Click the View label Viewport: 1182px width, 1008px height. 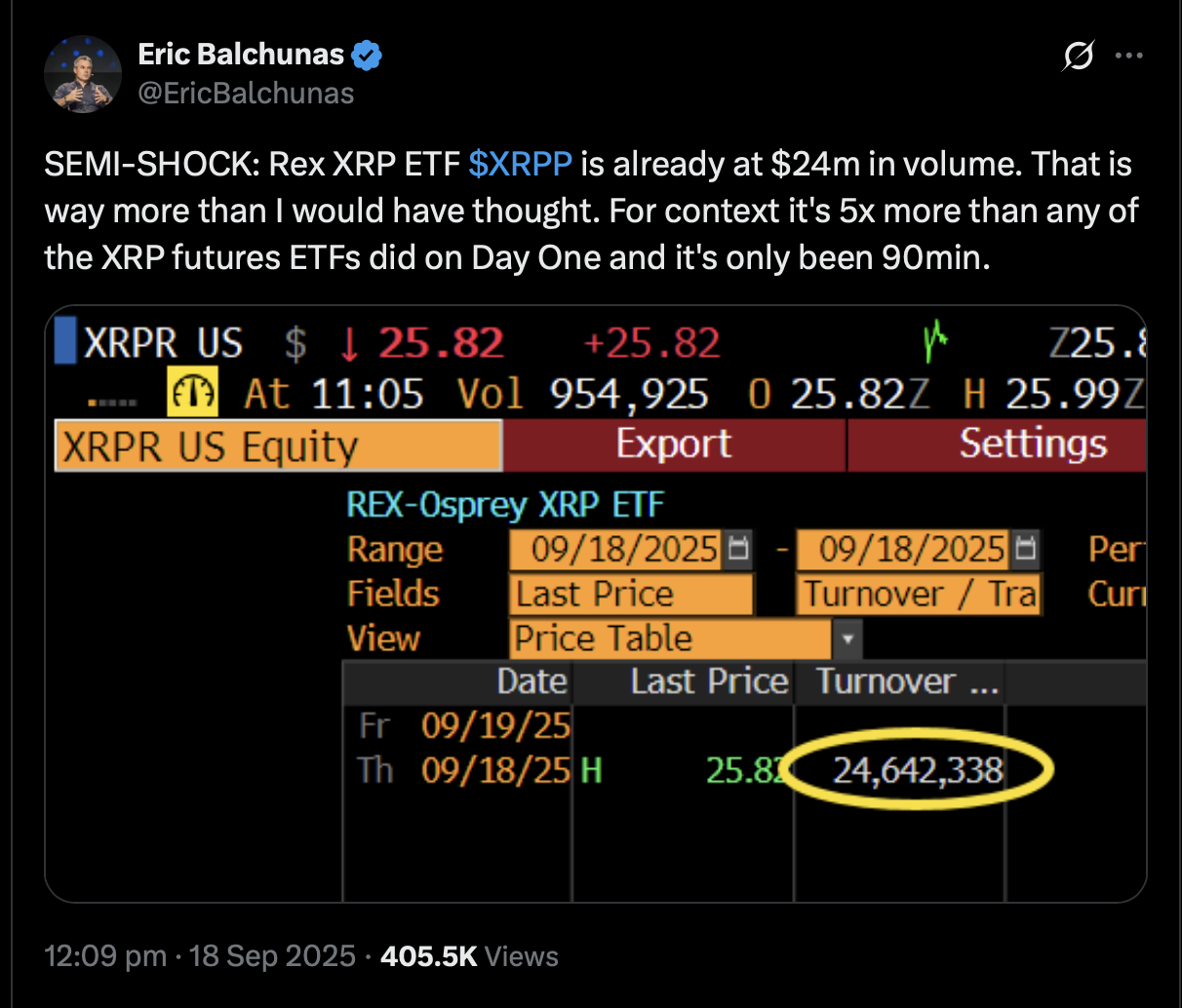[383, 640]
